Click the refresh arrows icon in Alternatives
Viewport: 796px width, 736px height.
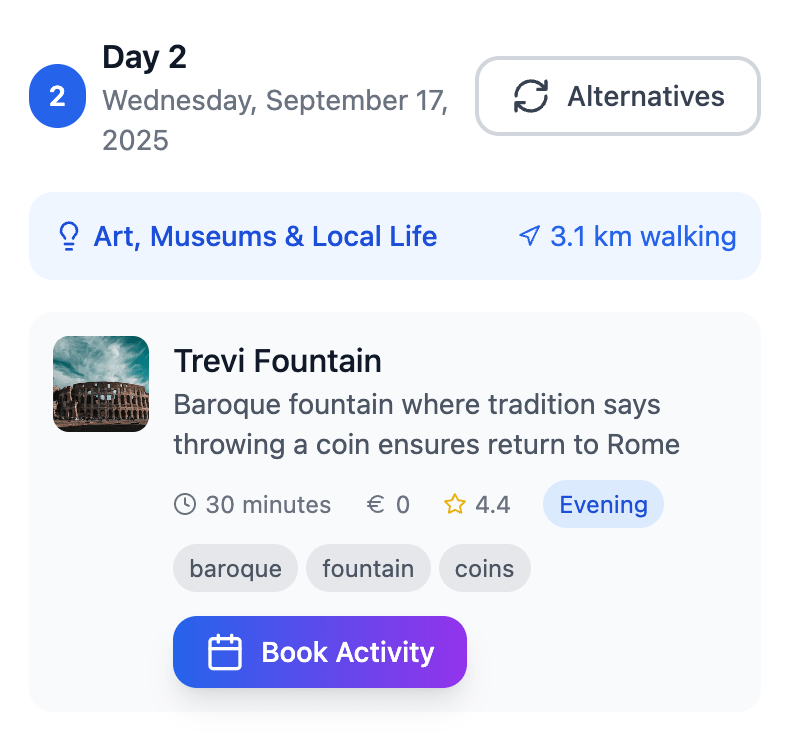point(531,97)
